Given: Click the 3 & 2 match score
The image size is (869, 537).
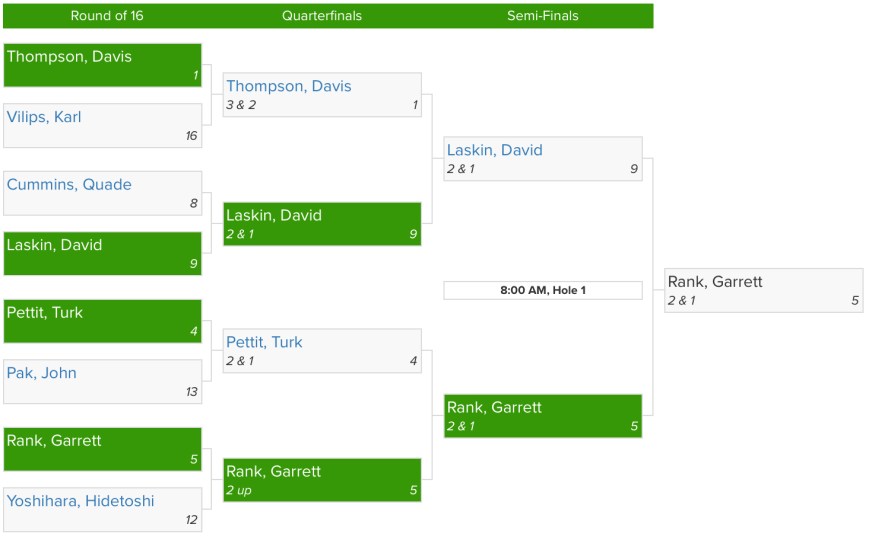Looking at the screenshot, I should click(x=241, y=105).
